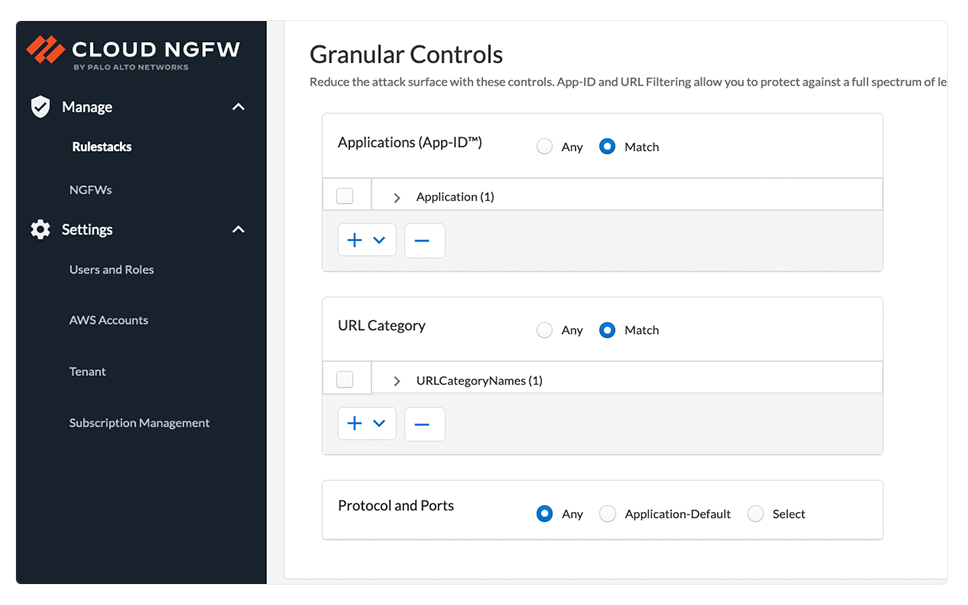The image size is (968, 605).
Task: Tick the Application (1) checkbox
Action: point(345,196)
